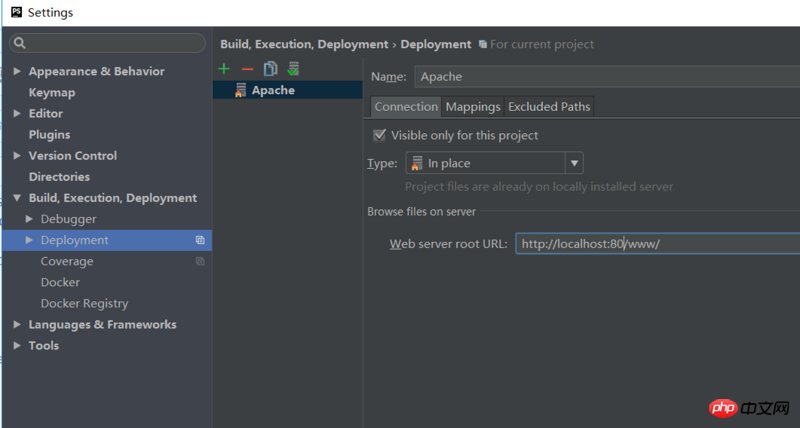Open the Type dropdown showing In place
Screen dimensions: 800x428
point(494,163)
